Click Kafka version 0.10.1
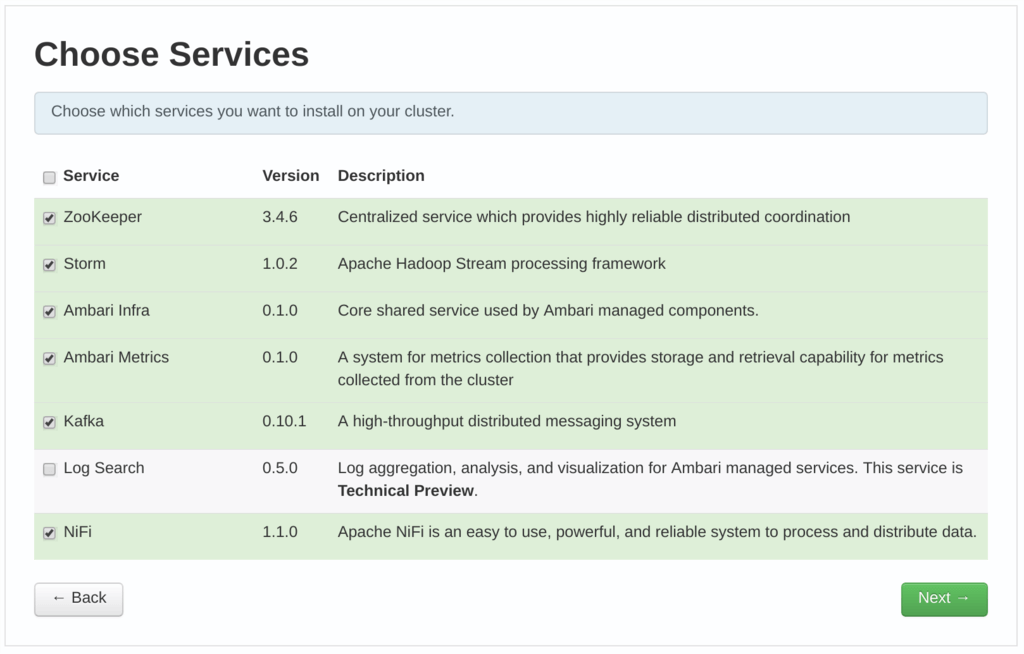 tap(284, 421)
